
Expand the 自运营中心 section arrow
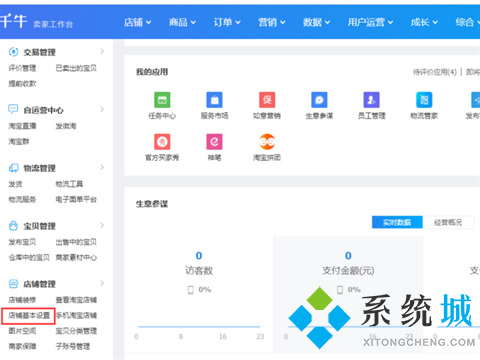coord(102,109)
